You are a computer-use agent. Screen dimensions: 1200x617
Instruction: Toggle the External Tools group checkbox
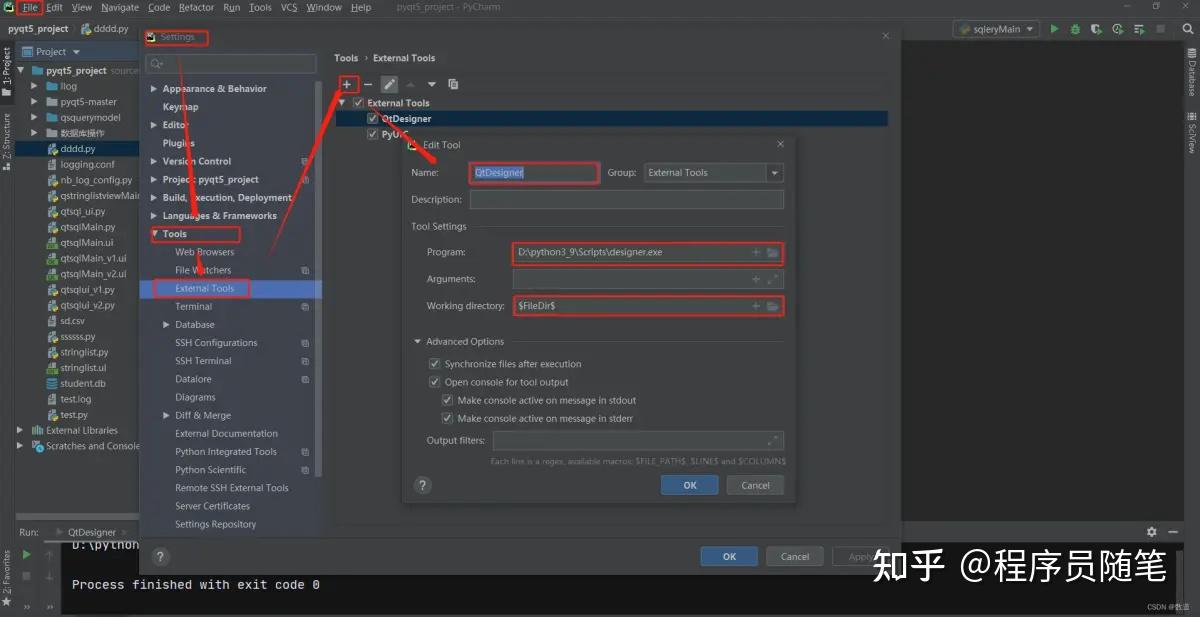[x=358, y=102]
